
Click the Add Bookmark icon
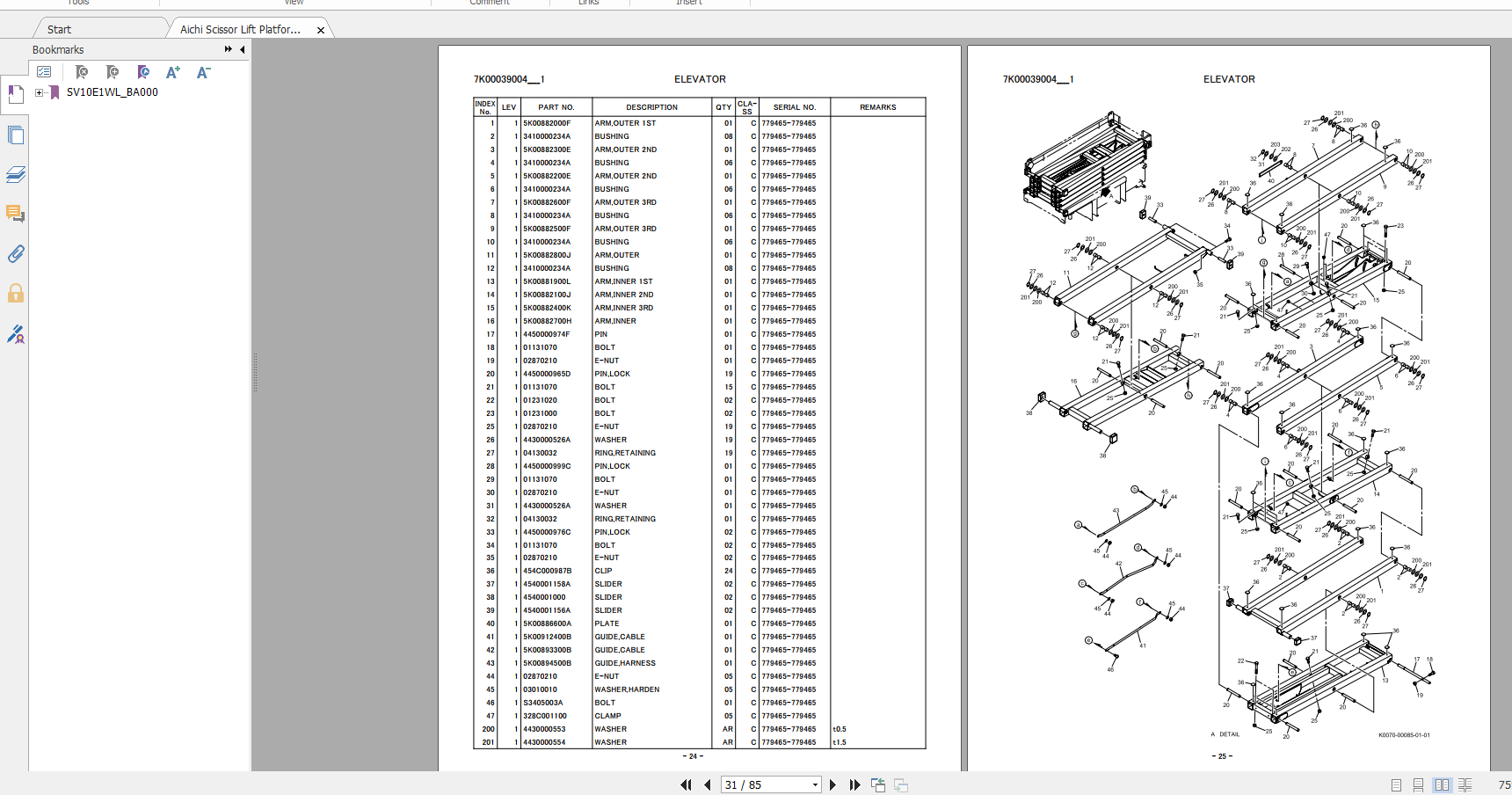112,72
